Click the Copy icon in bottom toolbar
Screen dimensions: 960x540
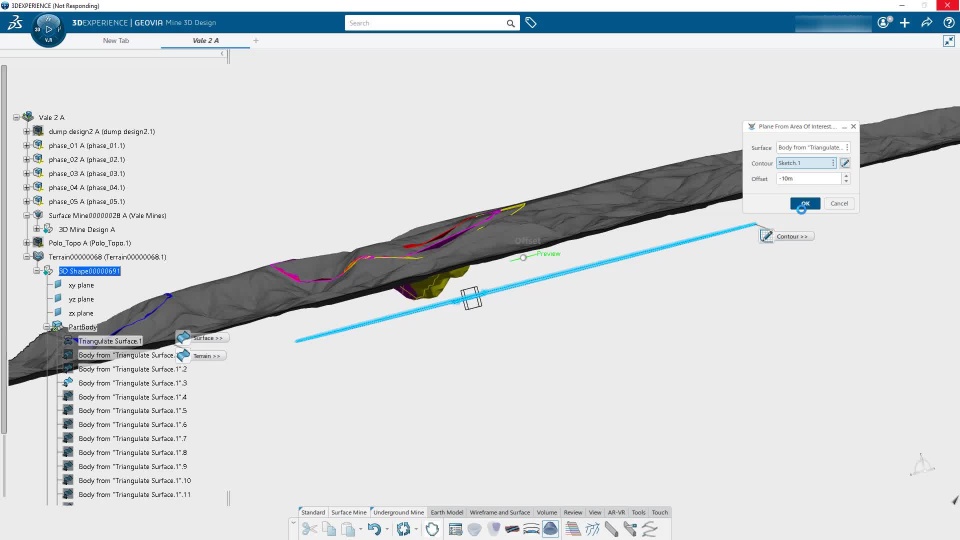329,529
